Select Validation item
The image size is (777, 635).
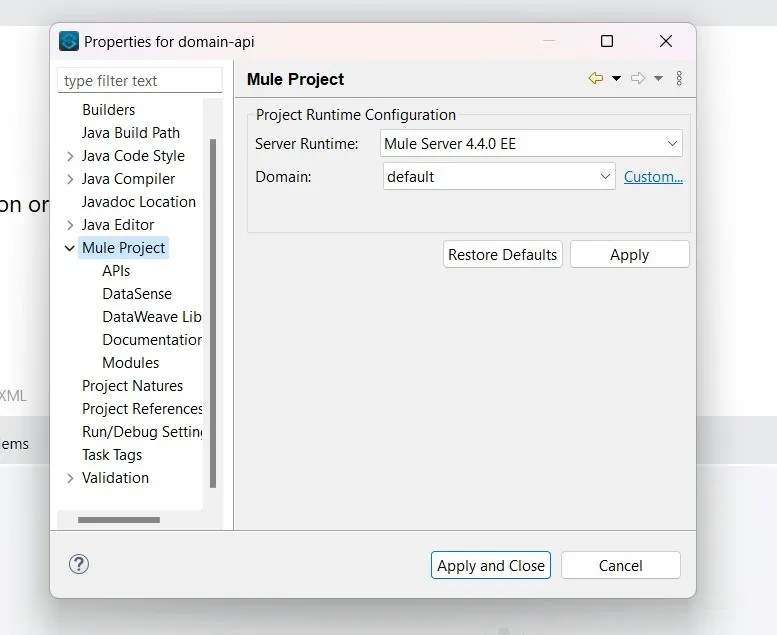click(x=115, y=478)
